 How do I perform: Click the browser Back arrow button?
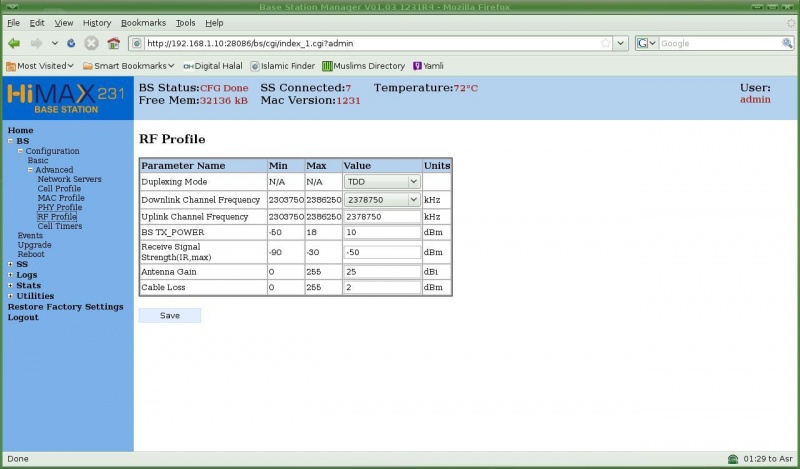click(14, 43)
